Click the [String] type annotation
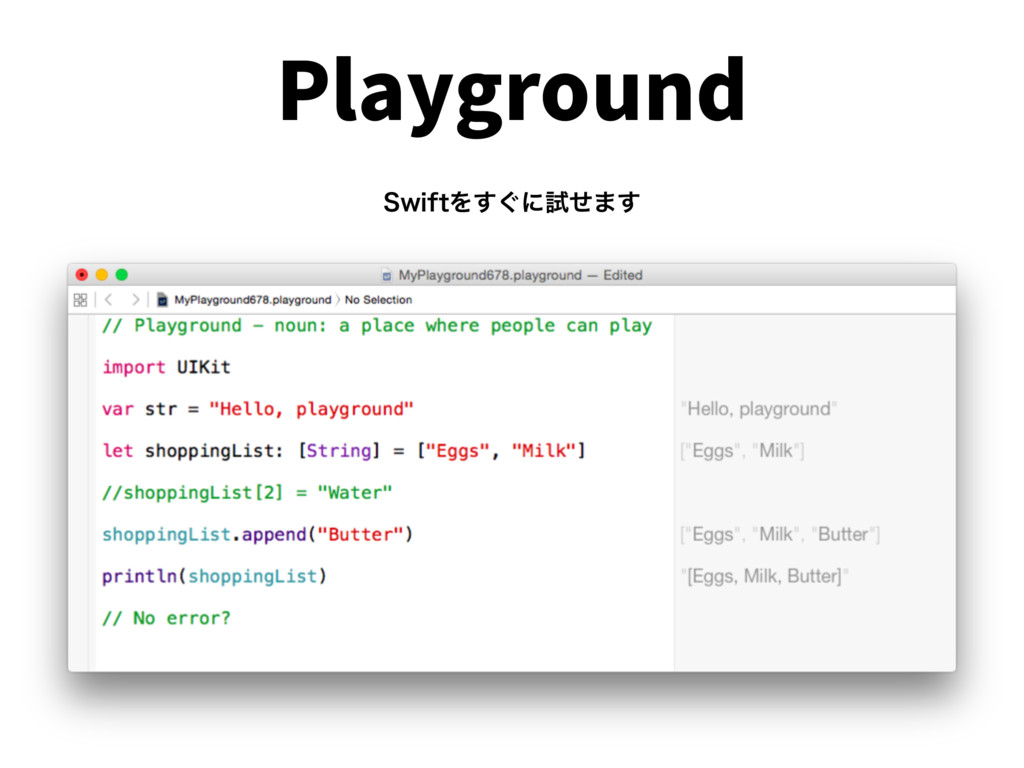This screenshot has width=1024, height=768. (x=339, y=451)
